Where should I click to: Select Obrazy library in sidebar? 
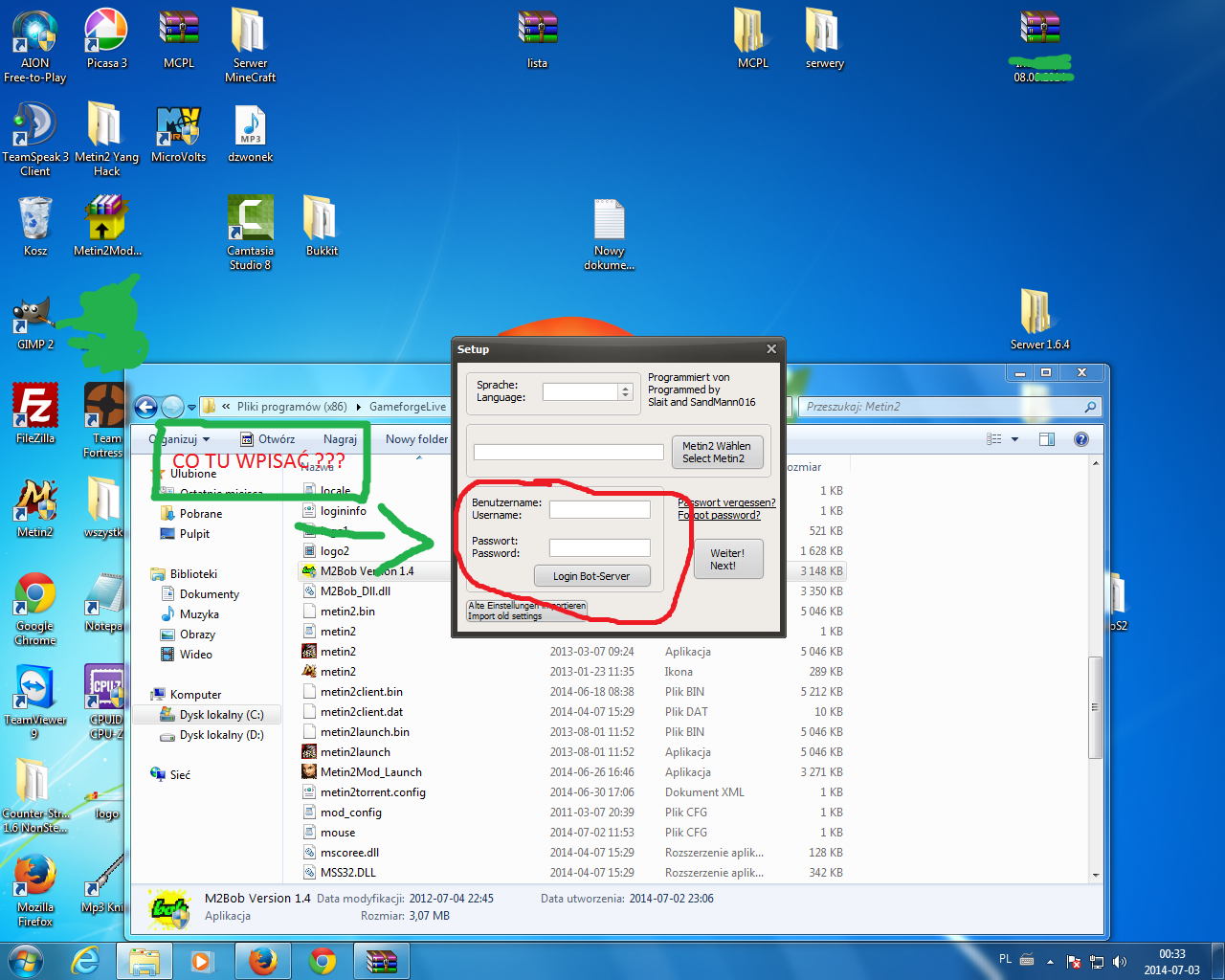coord(197,635)
